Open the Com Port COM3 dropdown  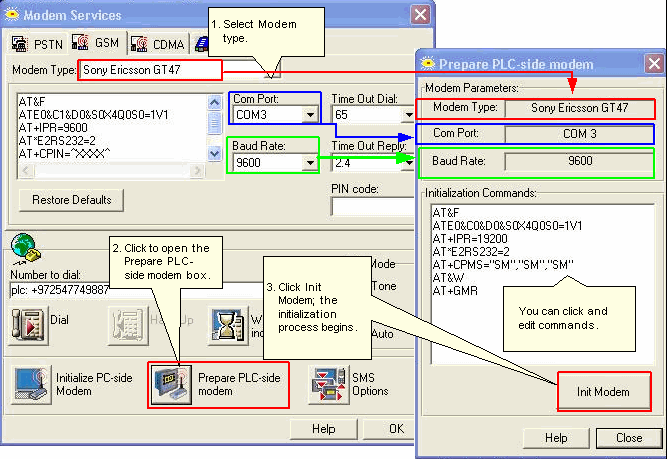click(310, 115)
